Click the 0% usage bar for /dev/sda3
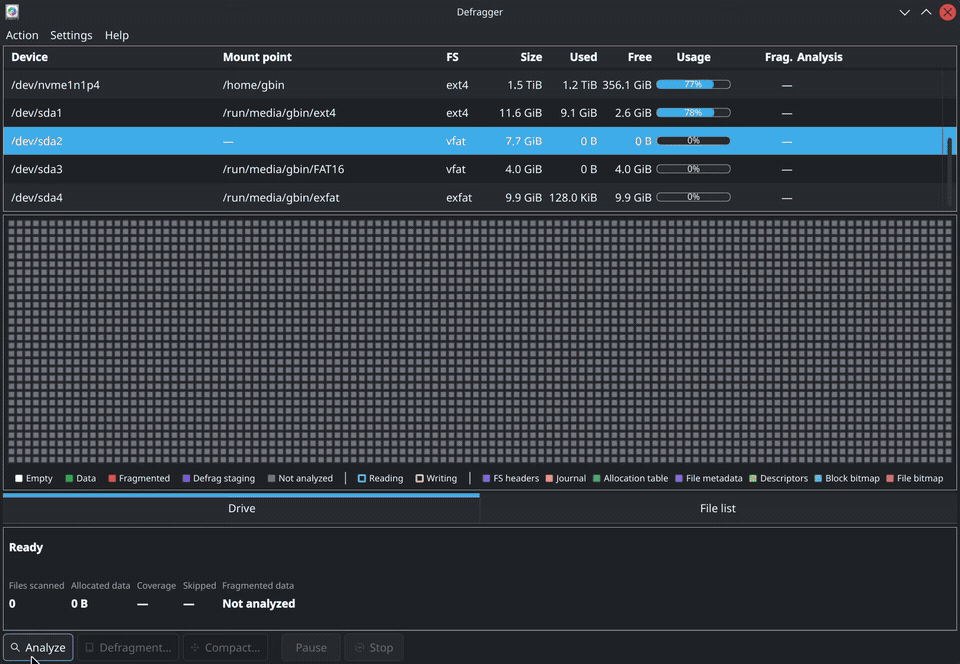 tap(693, 169)
